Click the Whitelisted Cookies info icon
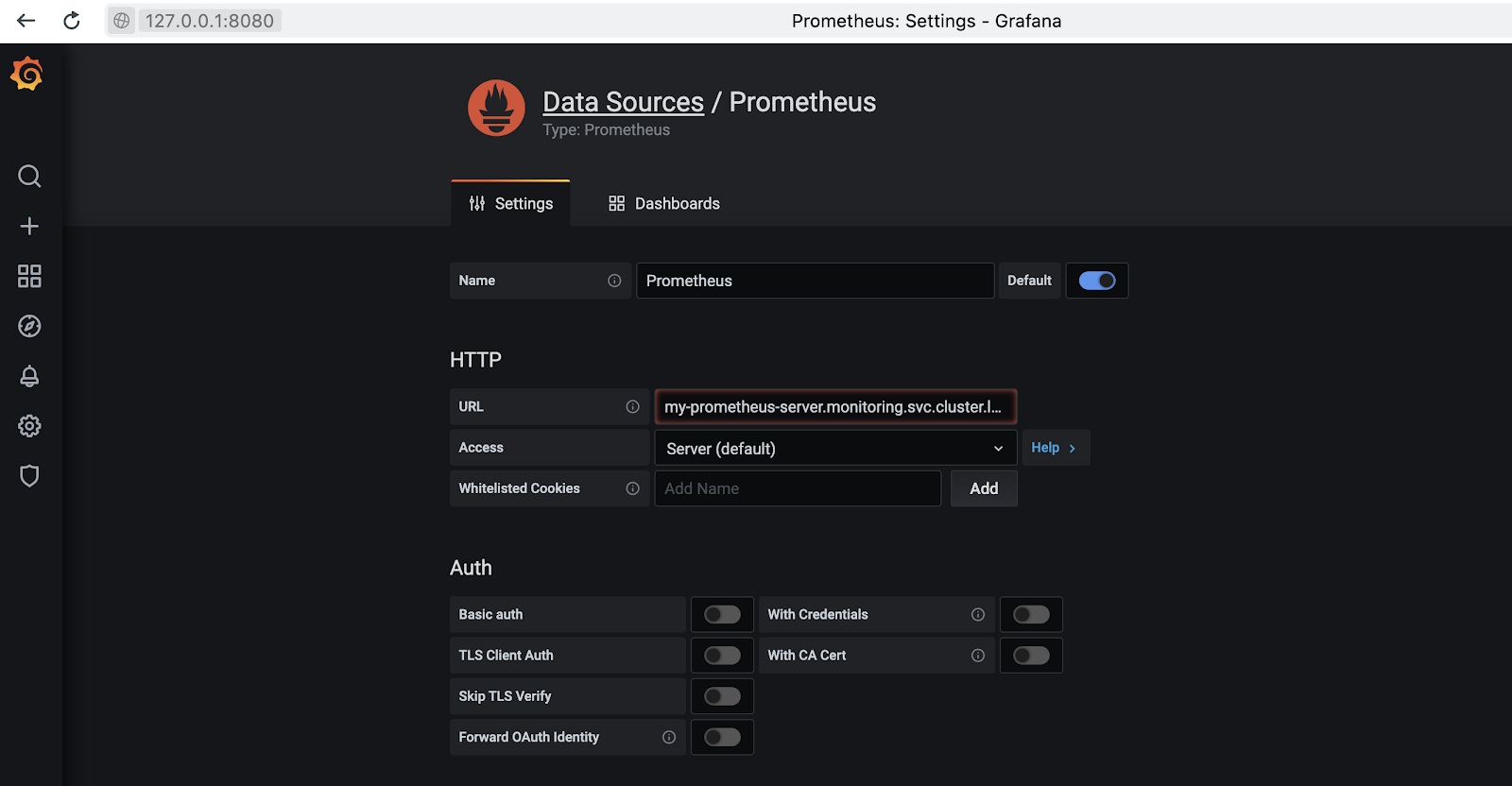The height and width of the screenshot is (786, 1512). 632,488
